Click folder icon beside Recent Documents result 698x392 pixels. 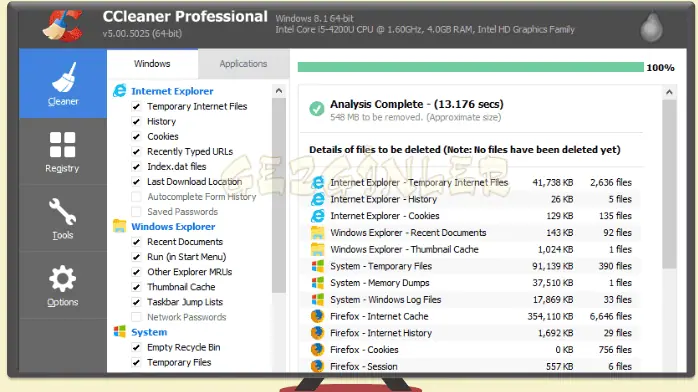tap(317, 233)
